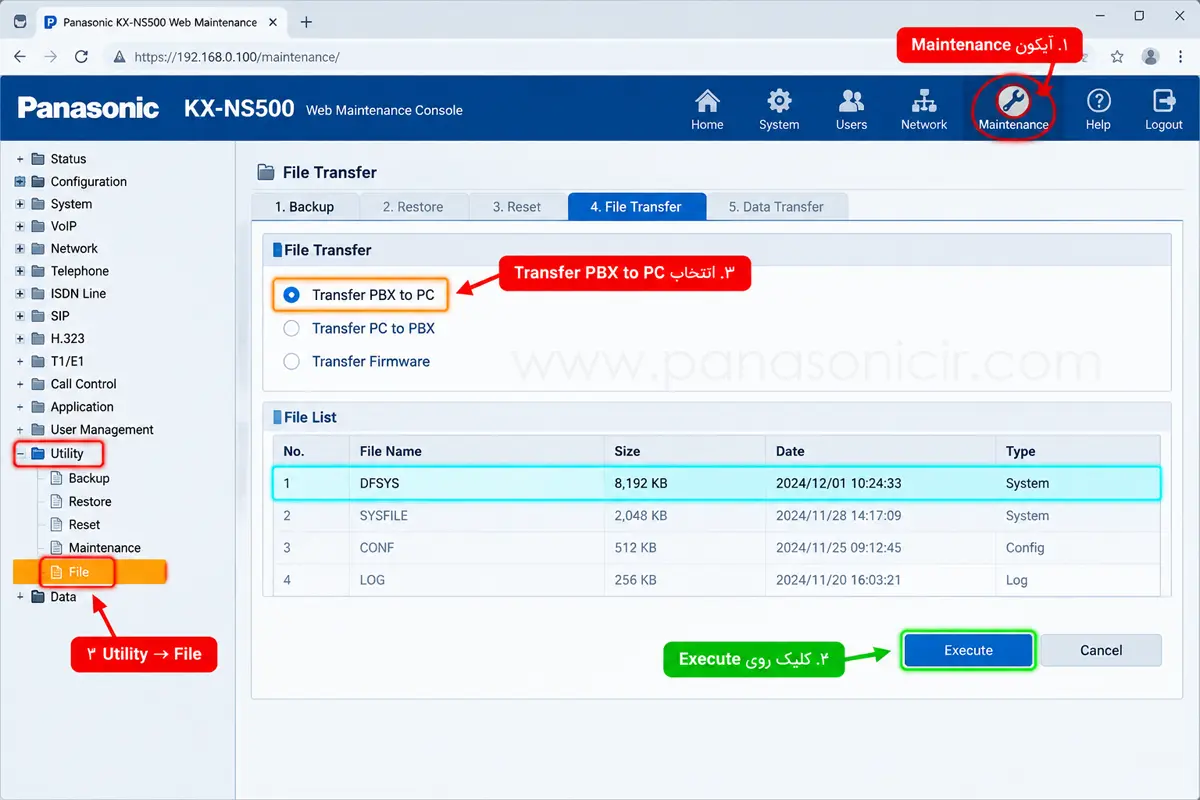Click the Size column header
Image resolution: width=1200 pixels, height=800 pixels.
pyautogui.click(x=627, y=451)
